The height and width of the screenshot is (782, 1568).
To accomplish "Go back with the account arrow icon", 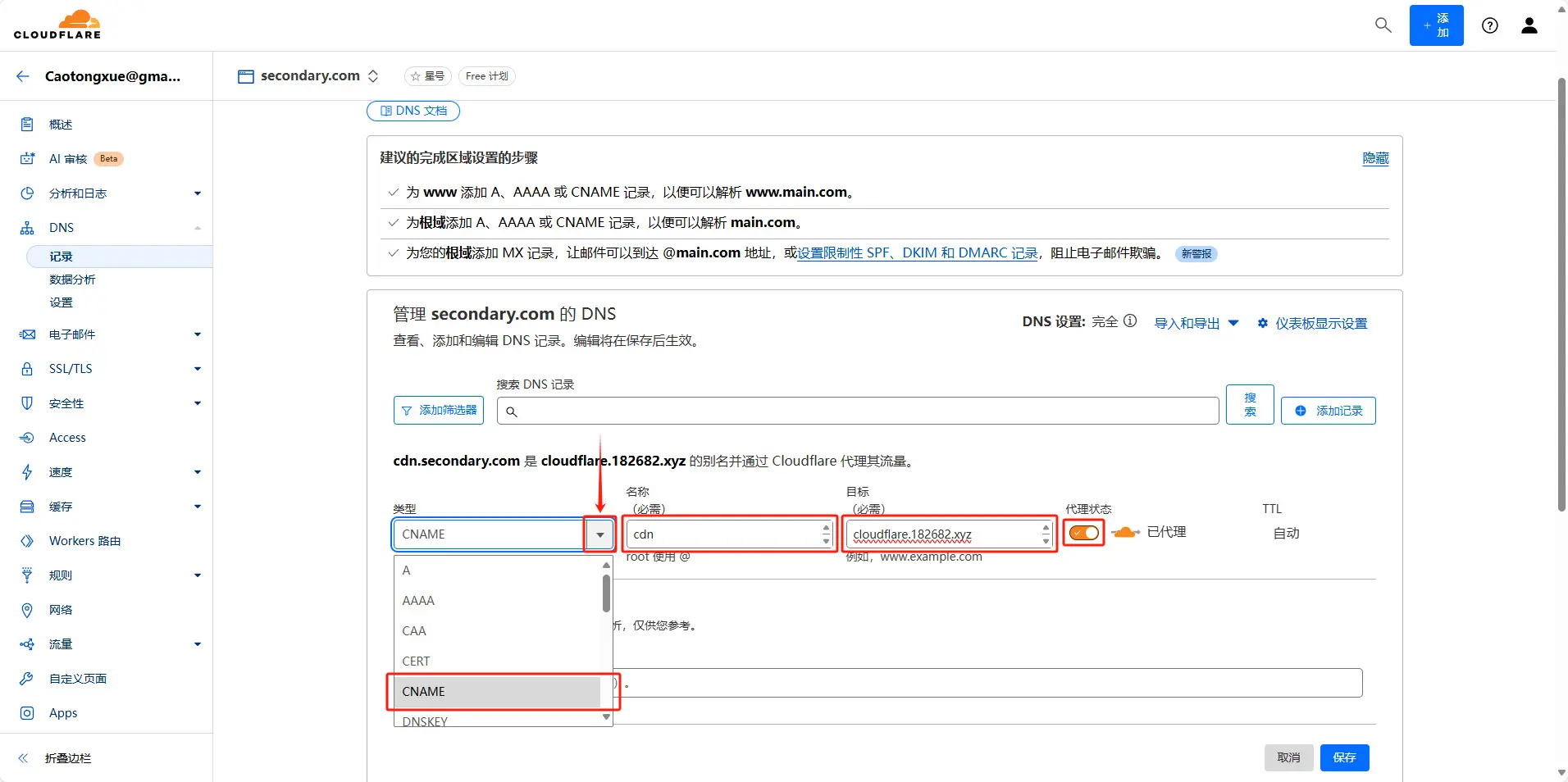I will [23, 76].
